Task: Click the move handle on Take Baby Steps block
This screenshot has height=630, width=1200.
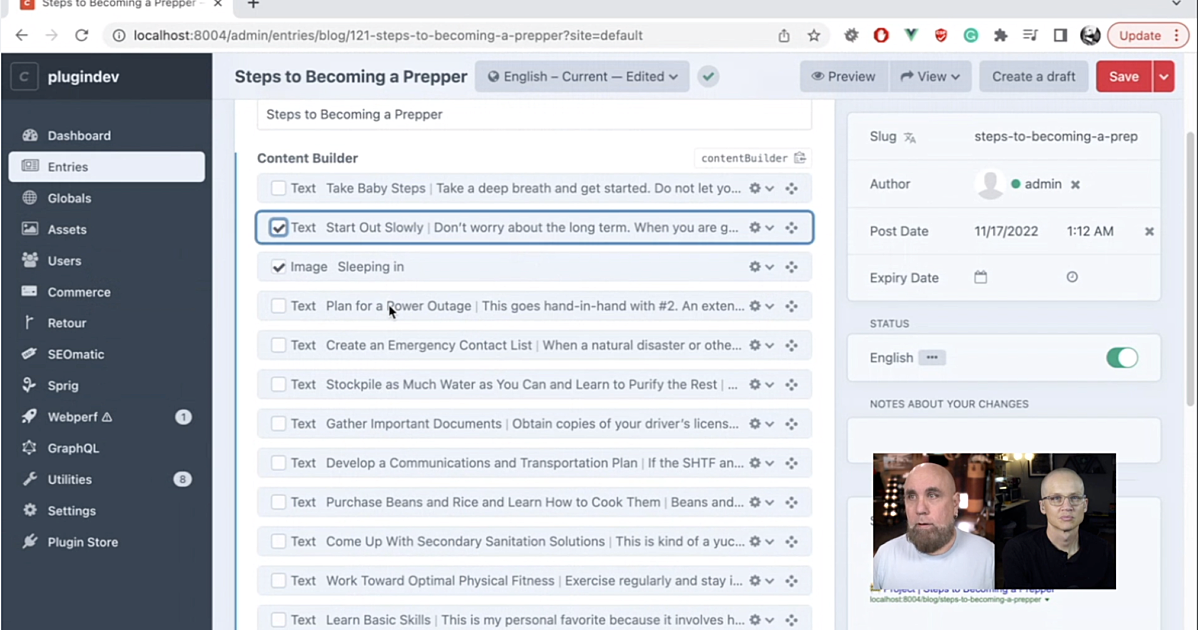Action: [x=791, y=188]
